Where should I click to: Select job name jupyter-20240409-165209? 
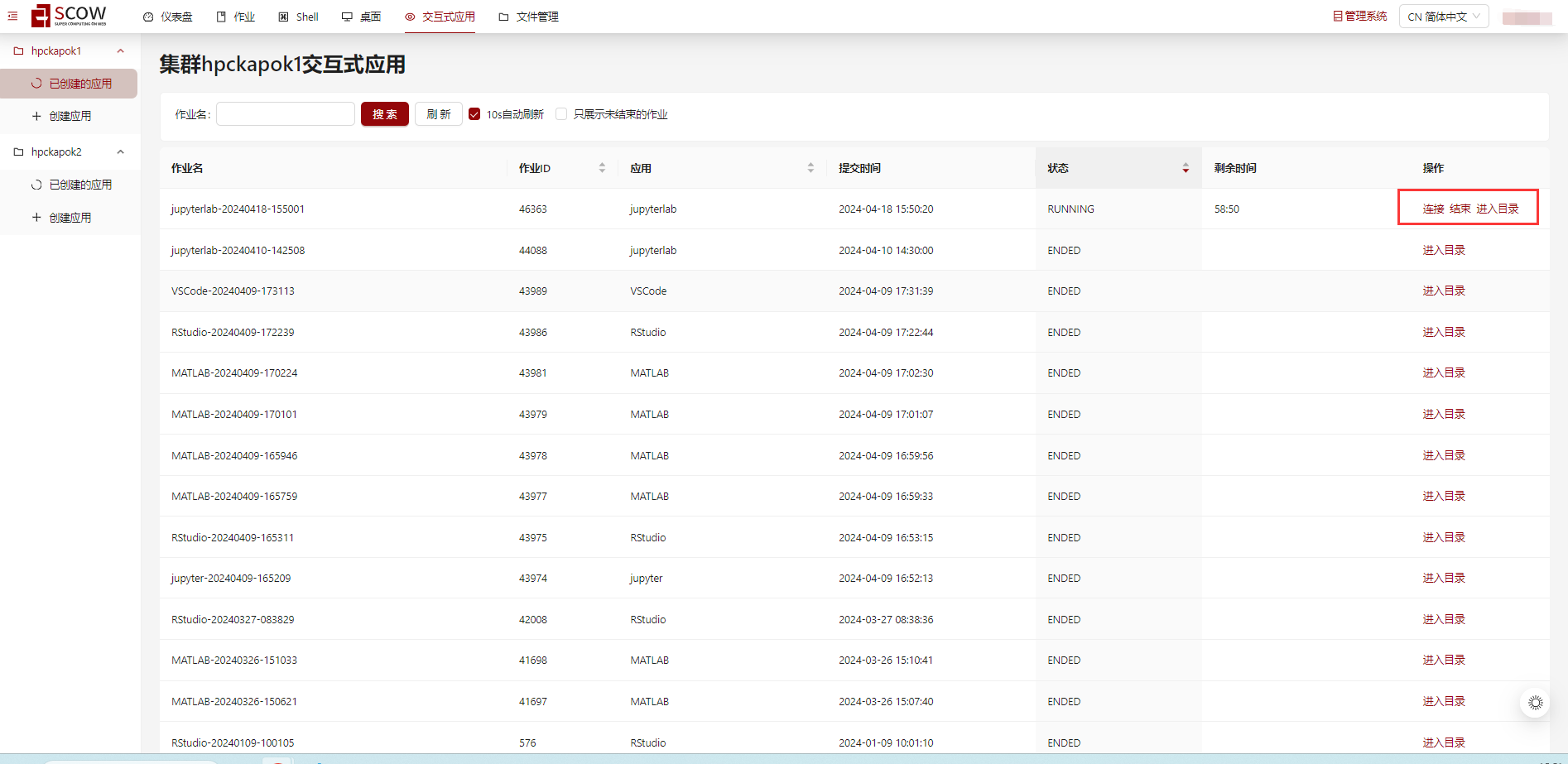pos(231,579)
